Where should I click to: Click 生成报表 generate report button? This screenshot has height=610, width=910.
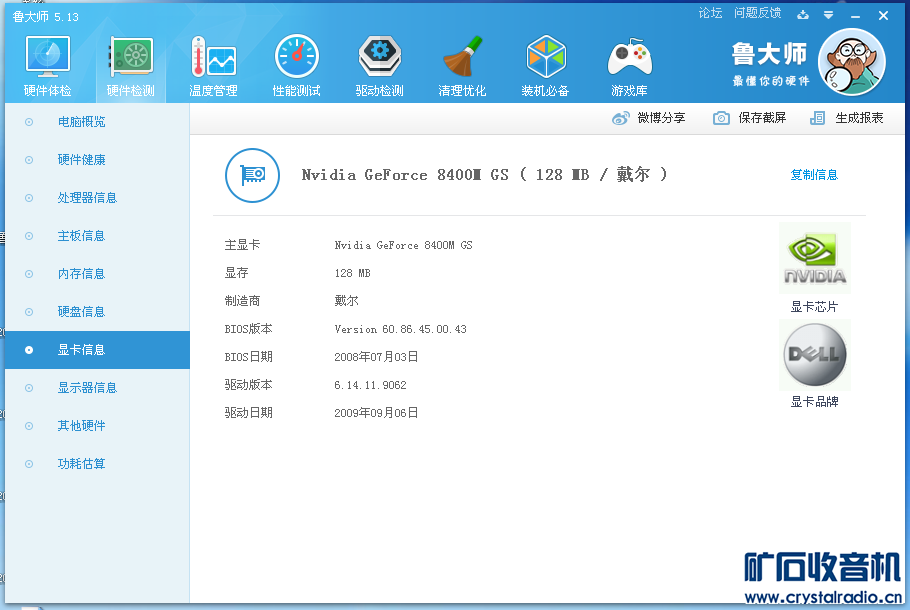tap(847, 118)
